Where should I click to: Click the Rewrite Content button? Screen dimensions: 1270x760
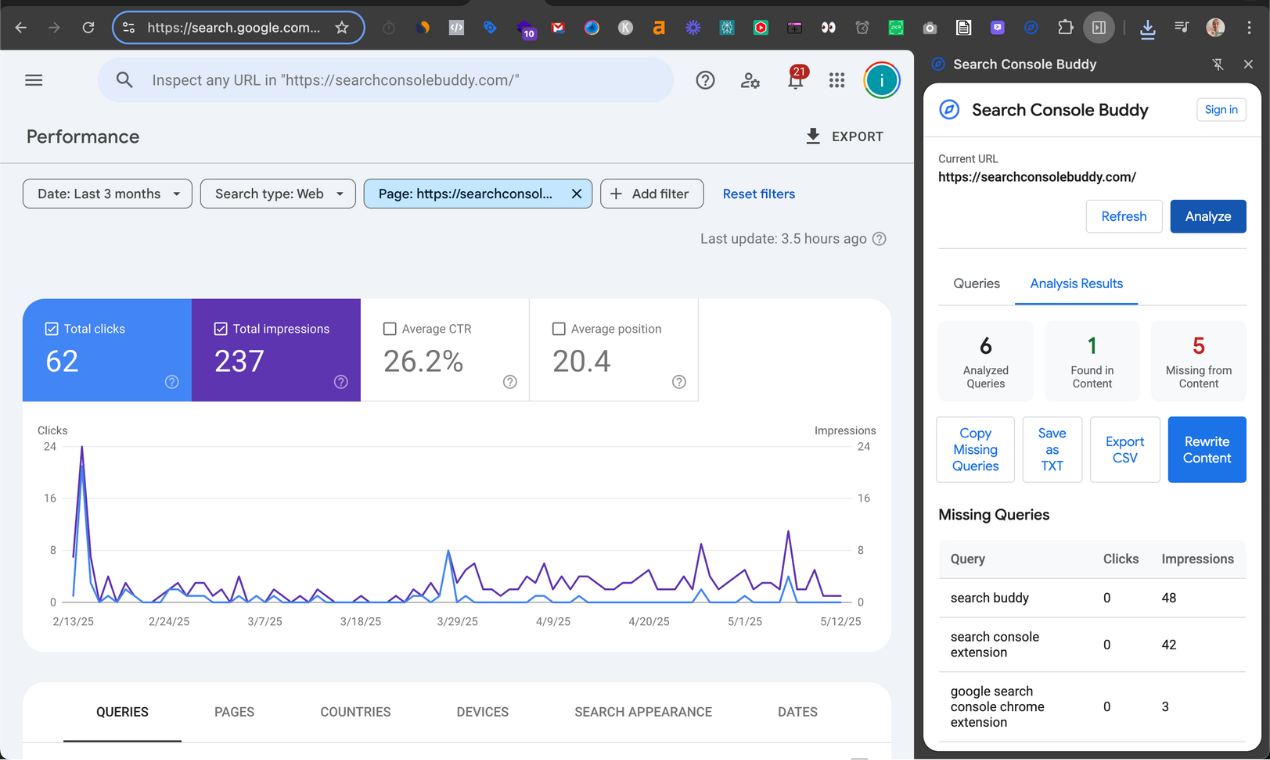(x=1206, y=450)
